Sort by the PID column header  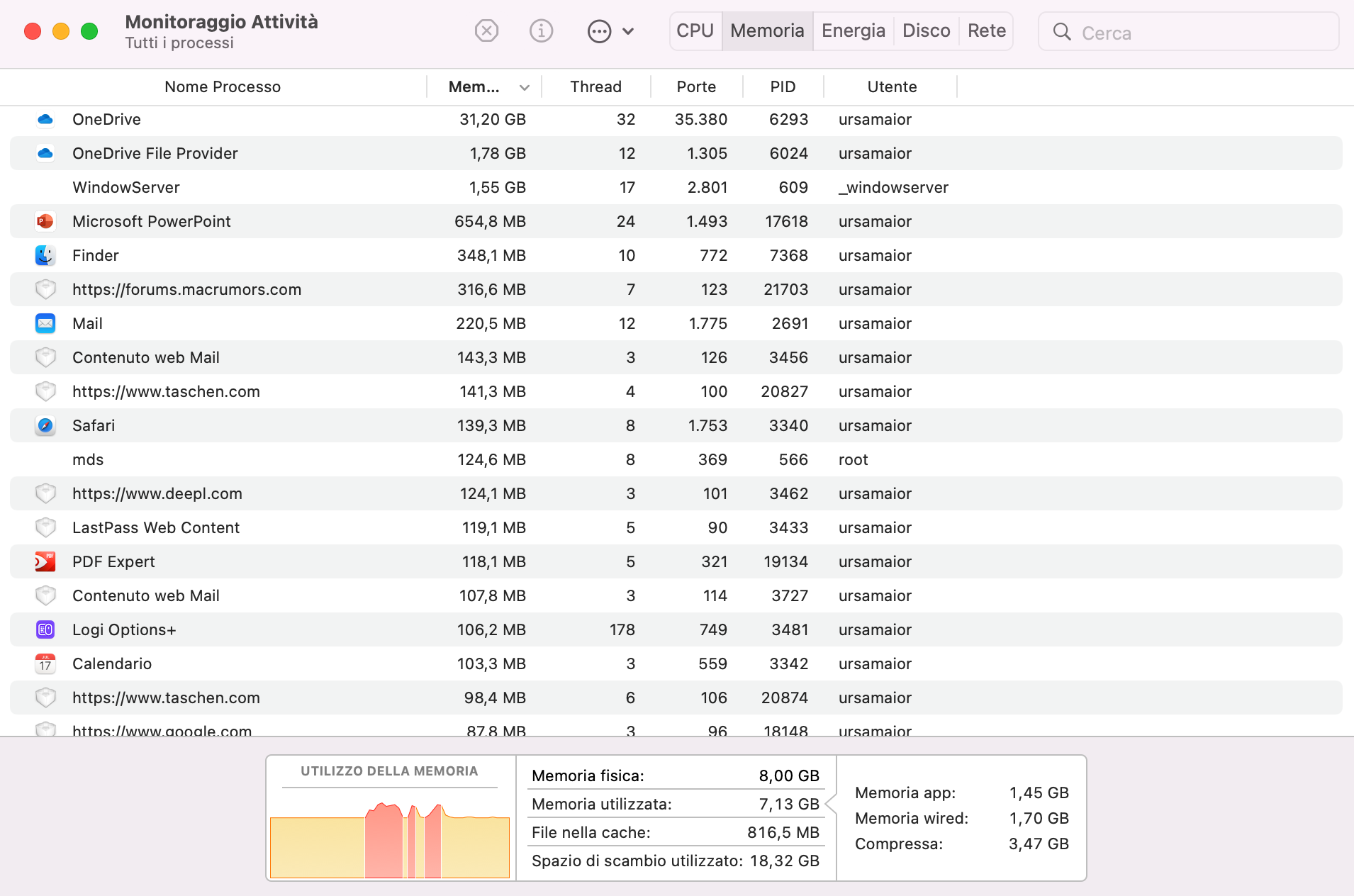(783, 86)
